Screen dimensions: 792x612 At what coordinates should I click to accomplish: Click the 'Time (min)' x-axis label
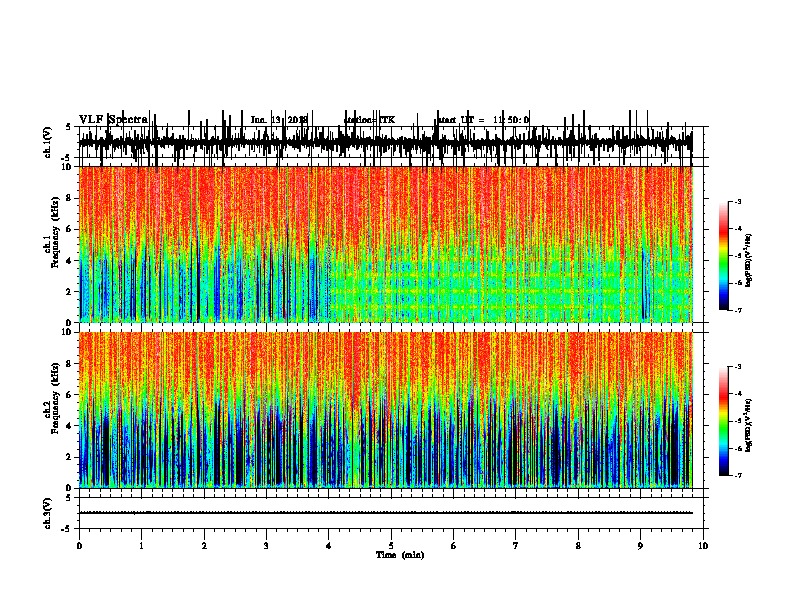tap(400, 555)
